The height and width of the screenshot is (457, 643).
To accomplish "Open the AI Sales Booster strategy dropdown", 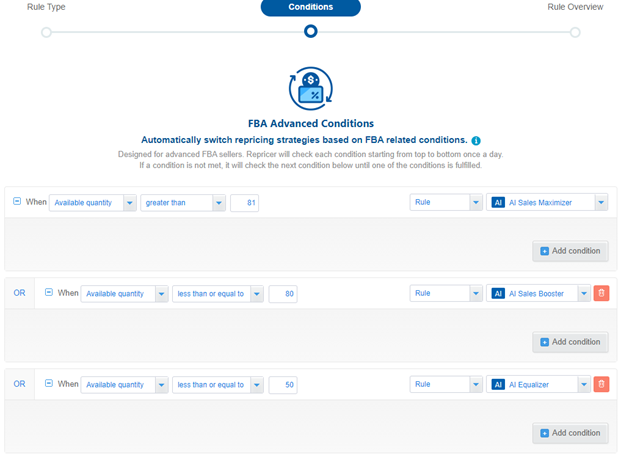I will pyautogui.click(x=538, y=293).
